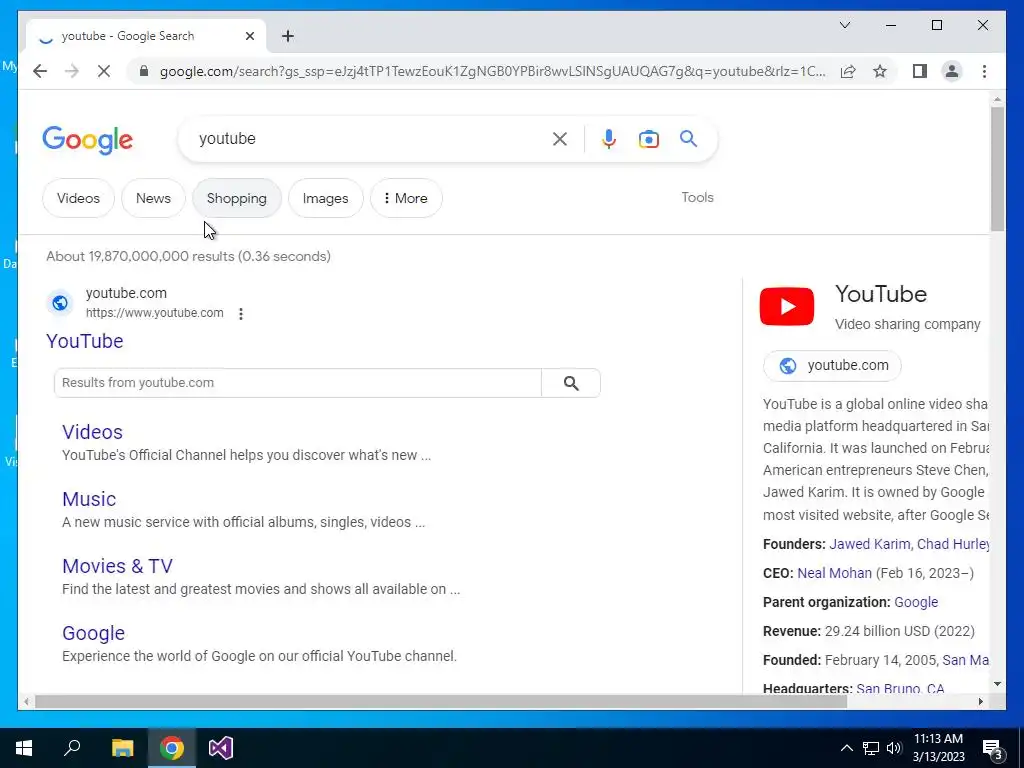Open network status tray icon
The height and width of the screenshot is (768, 1024).
pyautogui.click(x=871, y=748)
